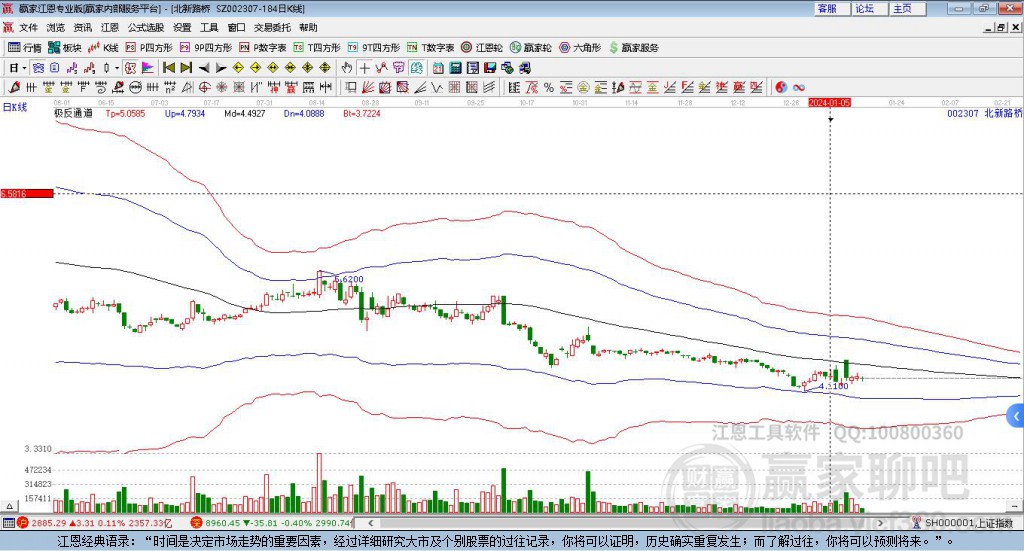Switch to the K线 chart view

pyautogui.click(x=103, y=48)
